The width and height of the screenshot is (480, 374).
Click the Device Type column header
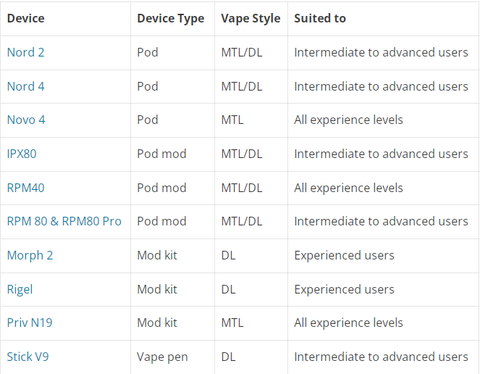pos(171,18)
